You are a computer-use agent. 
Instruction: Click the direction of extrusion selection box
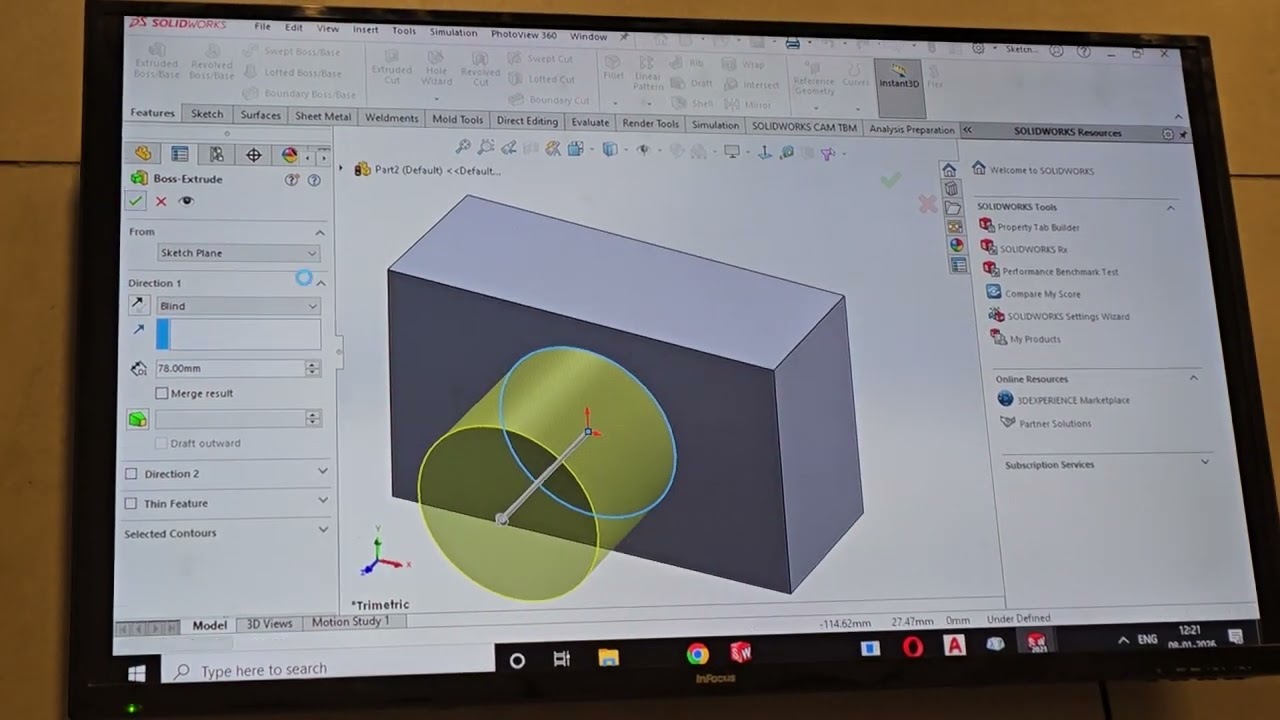coord(238,334)
